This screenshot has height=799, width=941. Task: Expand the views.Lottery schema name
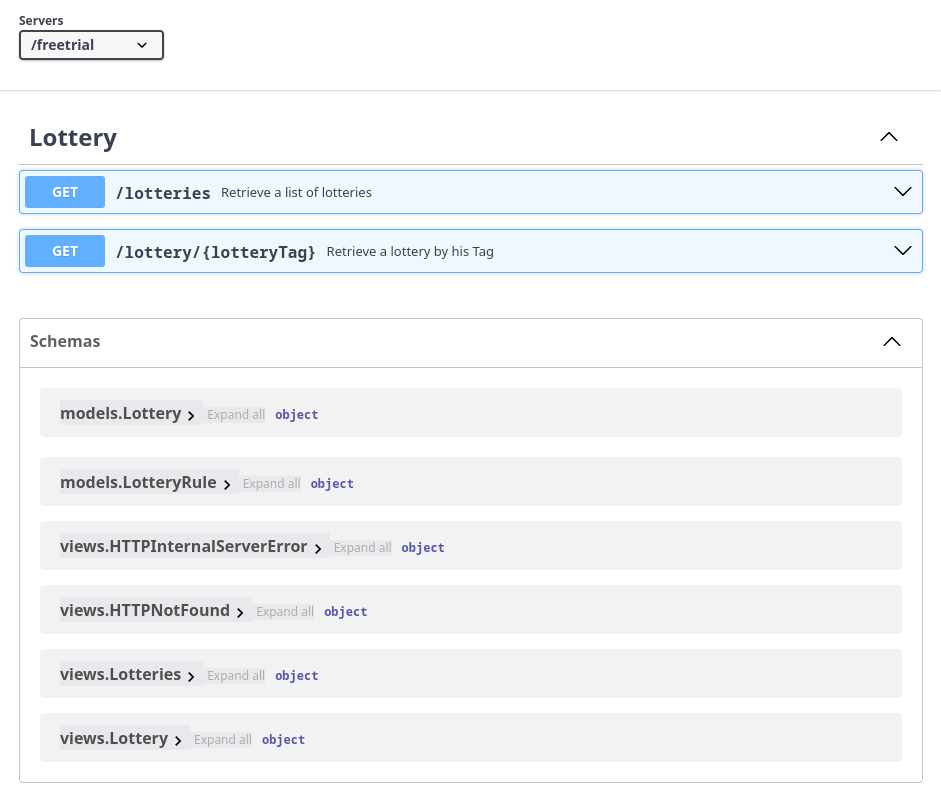(114, 738)
